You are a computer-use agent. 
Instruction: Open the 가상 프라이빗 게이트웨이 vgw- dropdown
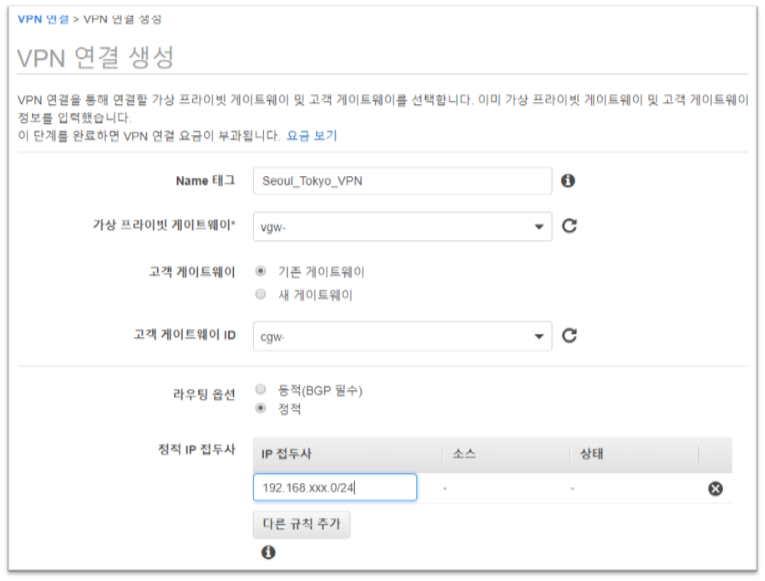(x=402, y=226)
